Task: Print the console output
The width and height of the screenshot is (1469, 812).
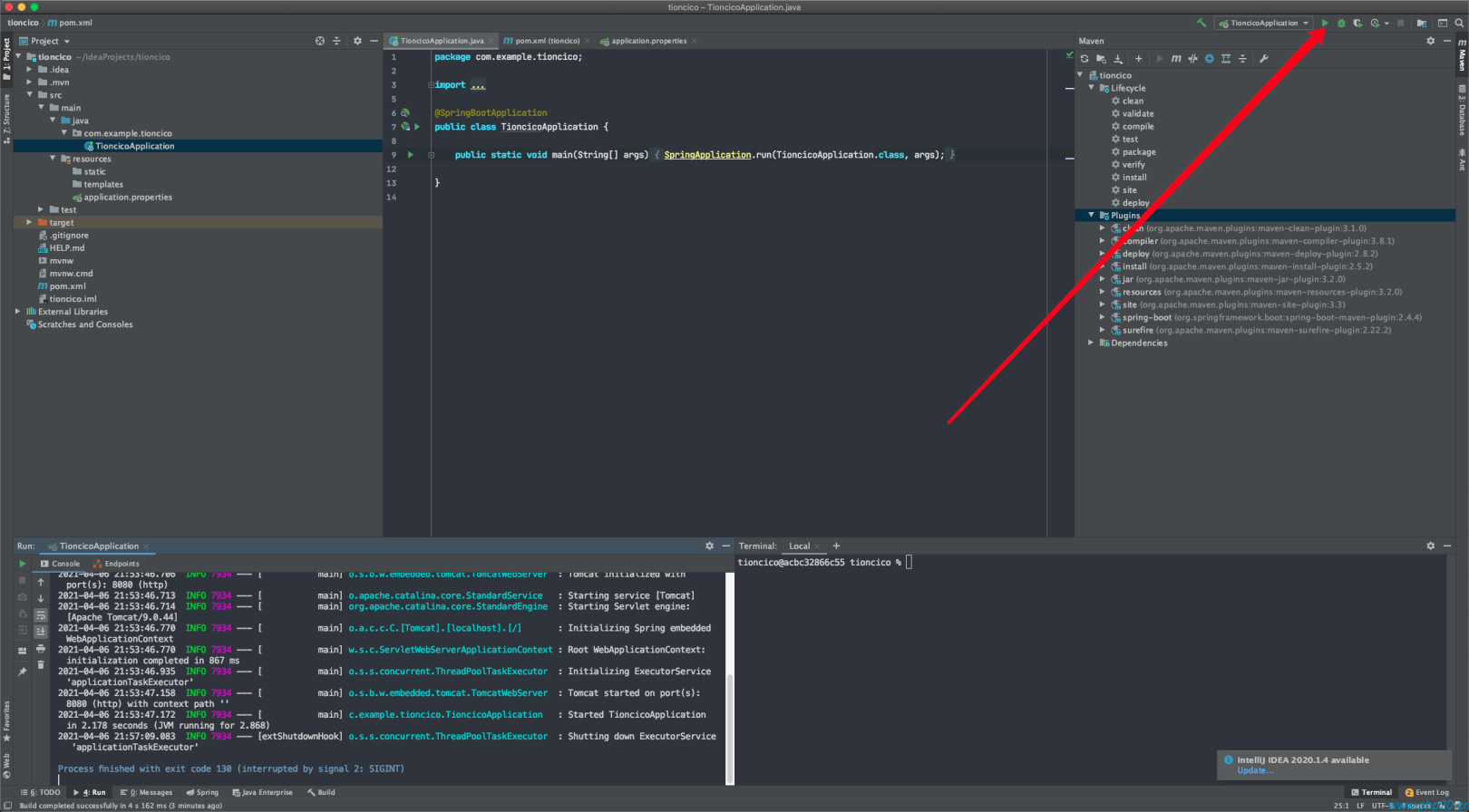Action: coord(41,649)
